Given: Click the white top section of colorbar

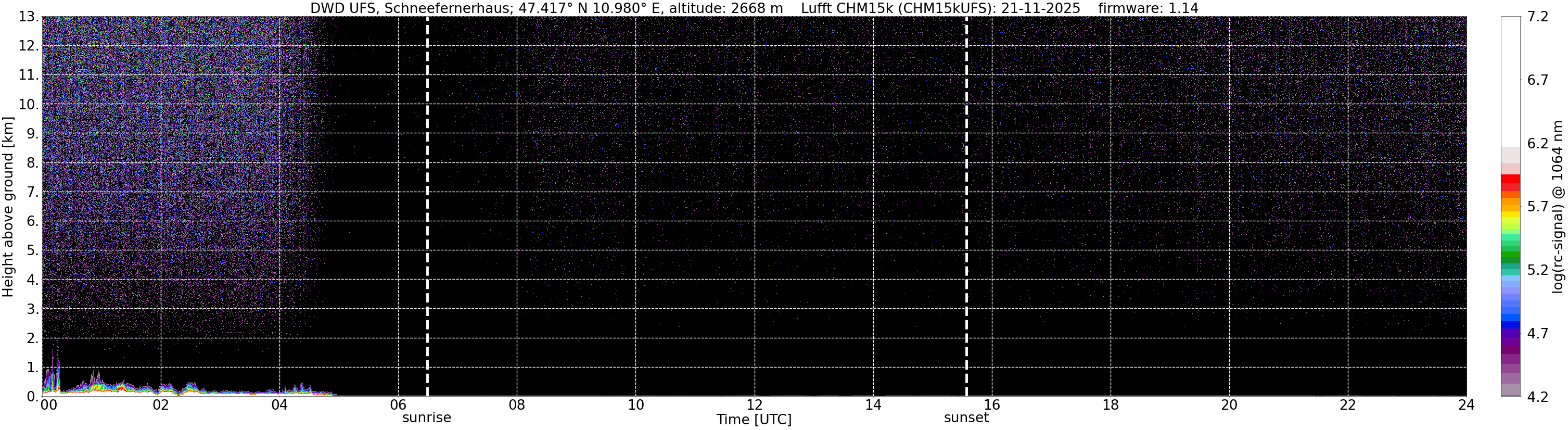Looking at the screenshot, I should (1510, 81).
